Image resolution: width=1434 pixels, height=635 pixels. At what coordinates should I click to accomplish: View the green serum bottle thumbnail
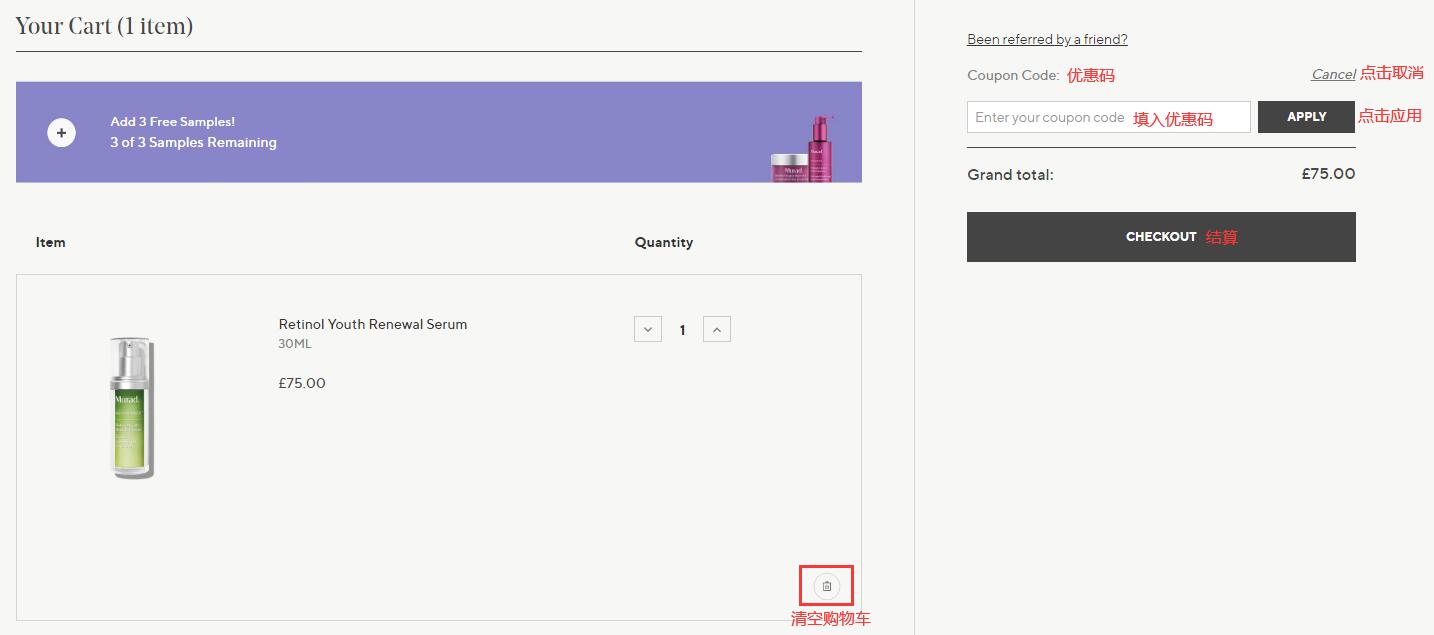133,408
